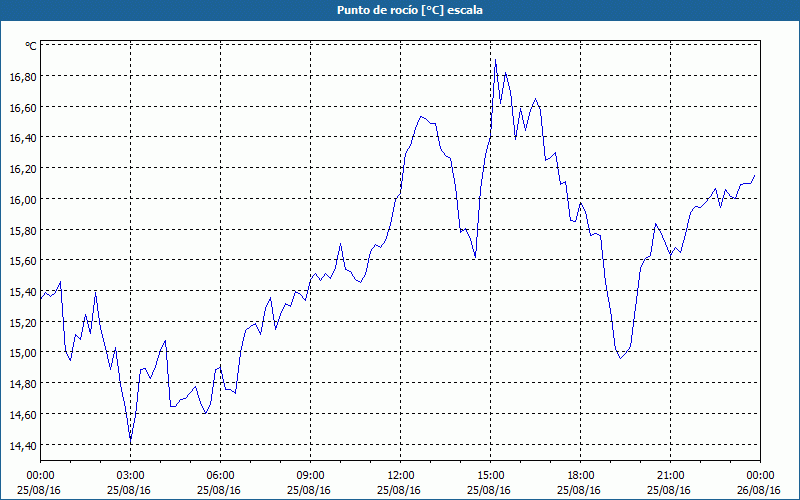Click the 25/08/16 date below 09:00
This screenshot has height=500, width=800.
coord(310,490)
